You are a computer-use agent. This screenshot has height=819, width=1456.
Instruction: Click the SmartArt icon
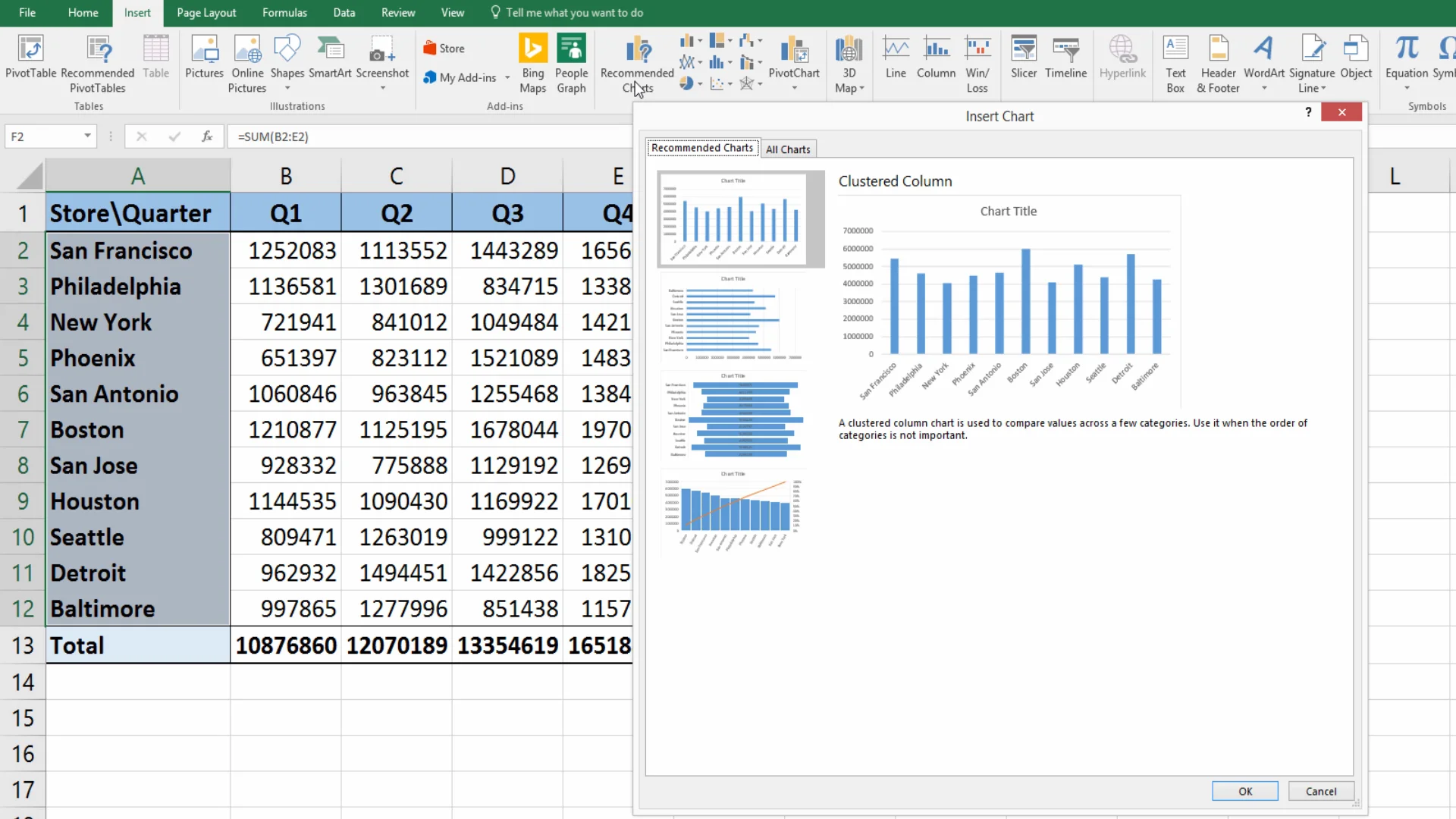(330, 50)
